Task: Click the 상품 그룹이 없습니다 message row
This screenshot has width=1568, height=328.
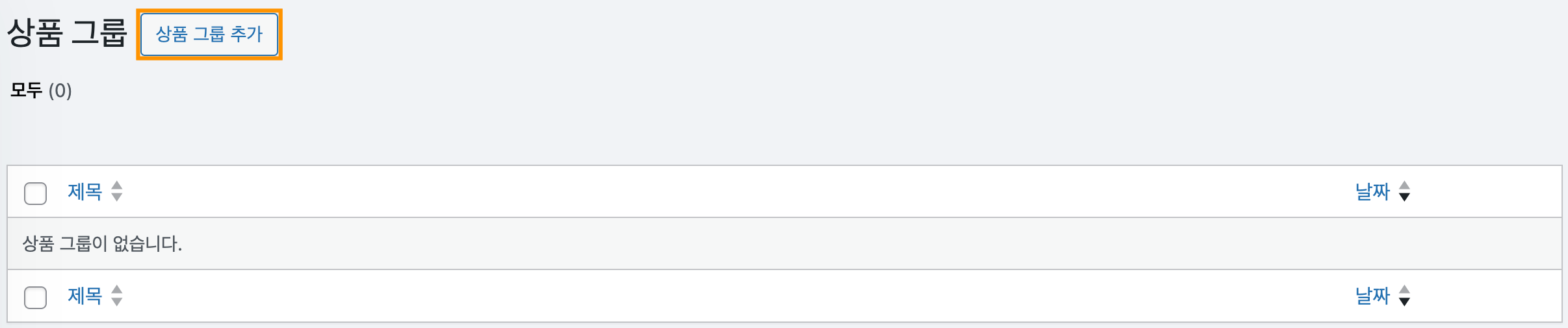Action: [x=102, y=244]
